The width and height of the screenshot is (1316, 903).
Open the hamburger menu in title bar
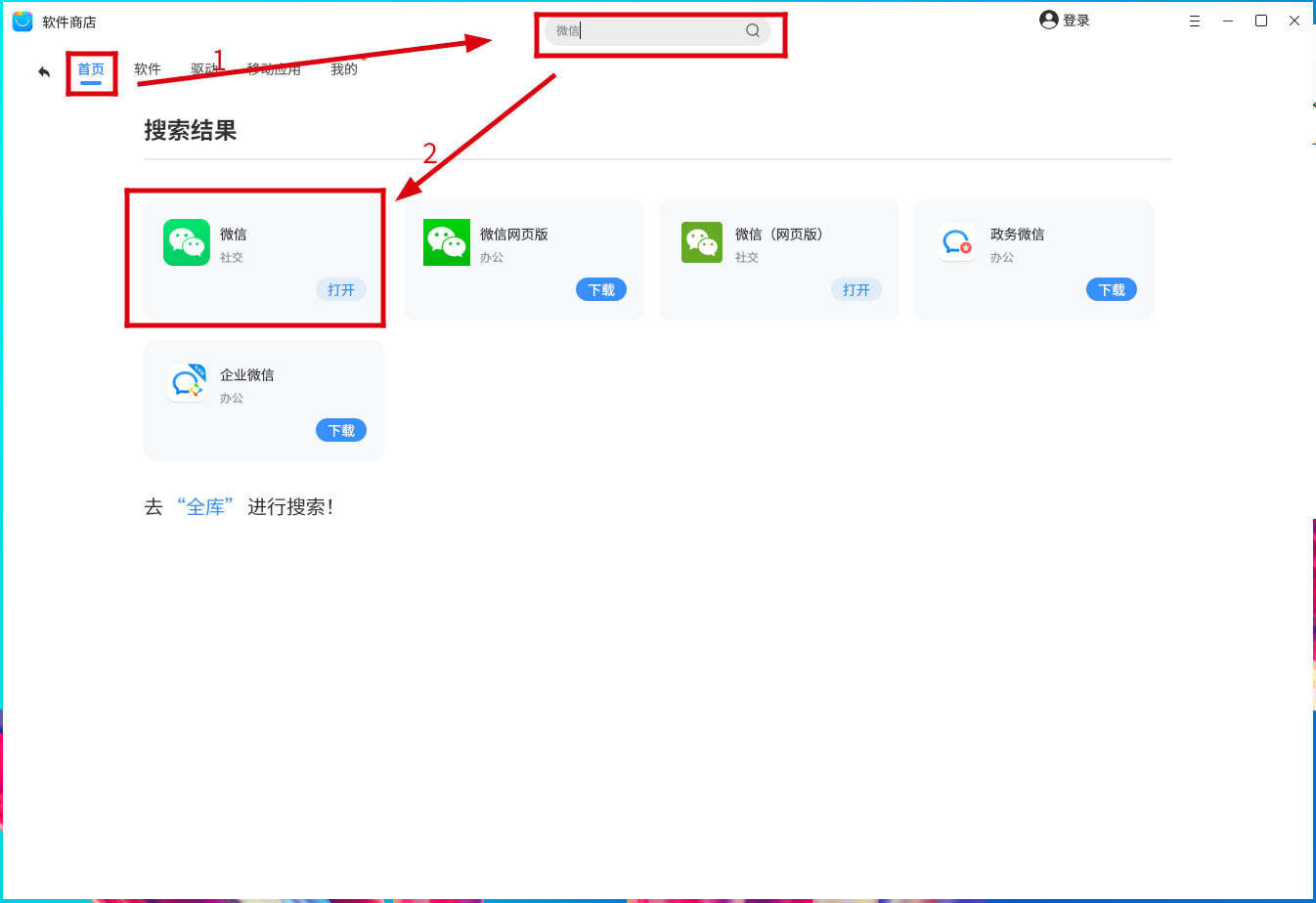tap(1195, 21)
